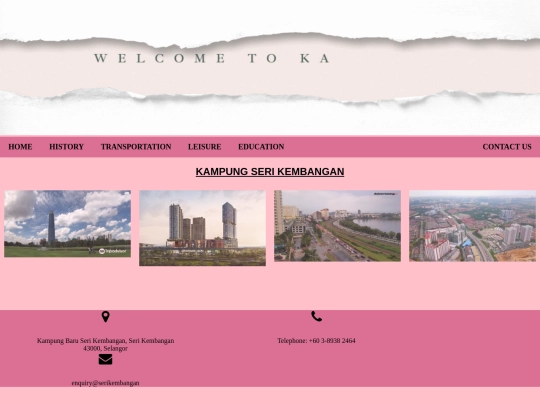
Task: Click the telephone number +60 3-8938 2464
Action: coord(332,341)
